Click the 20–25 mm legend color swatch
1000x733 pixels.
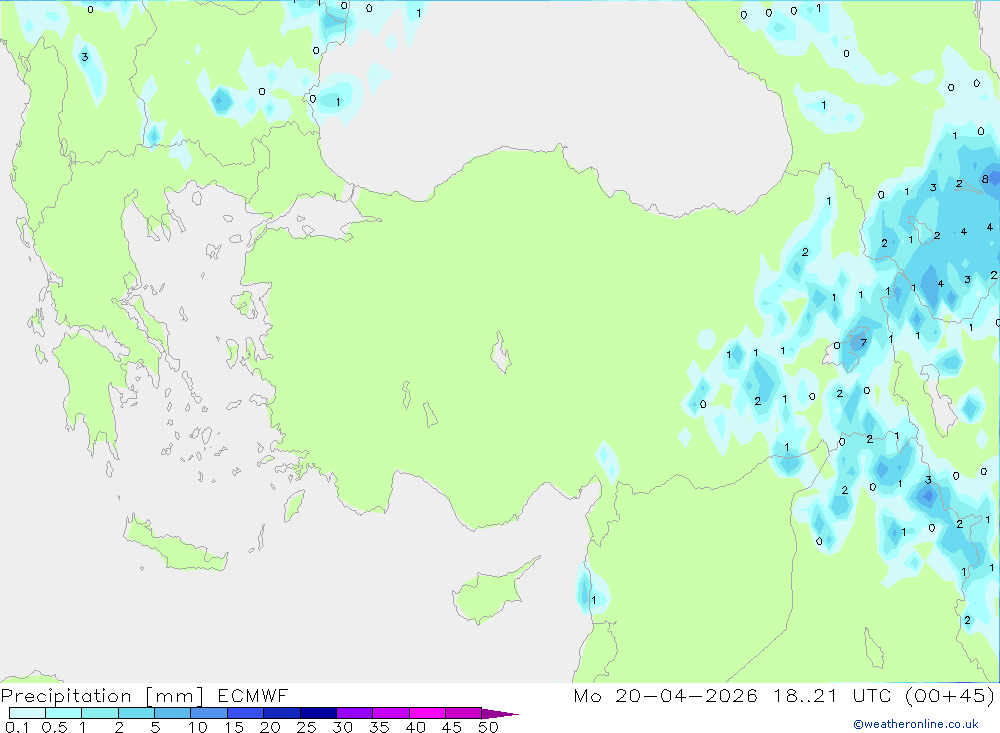point(282,713)
